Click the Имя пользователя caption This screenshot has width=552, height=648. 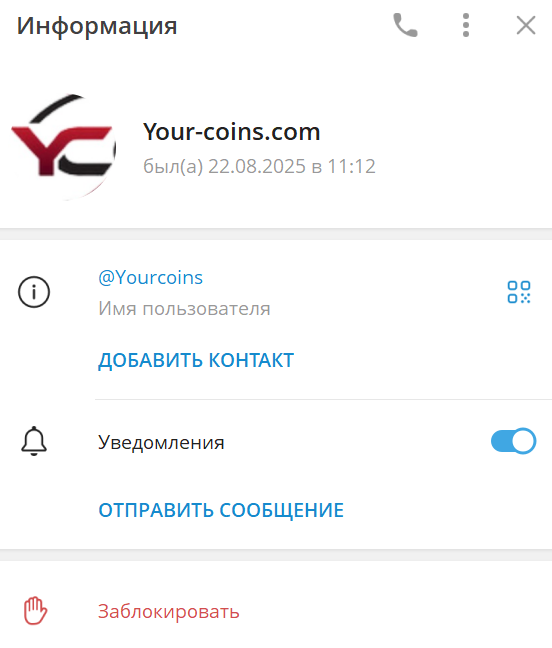coord(184,309)
